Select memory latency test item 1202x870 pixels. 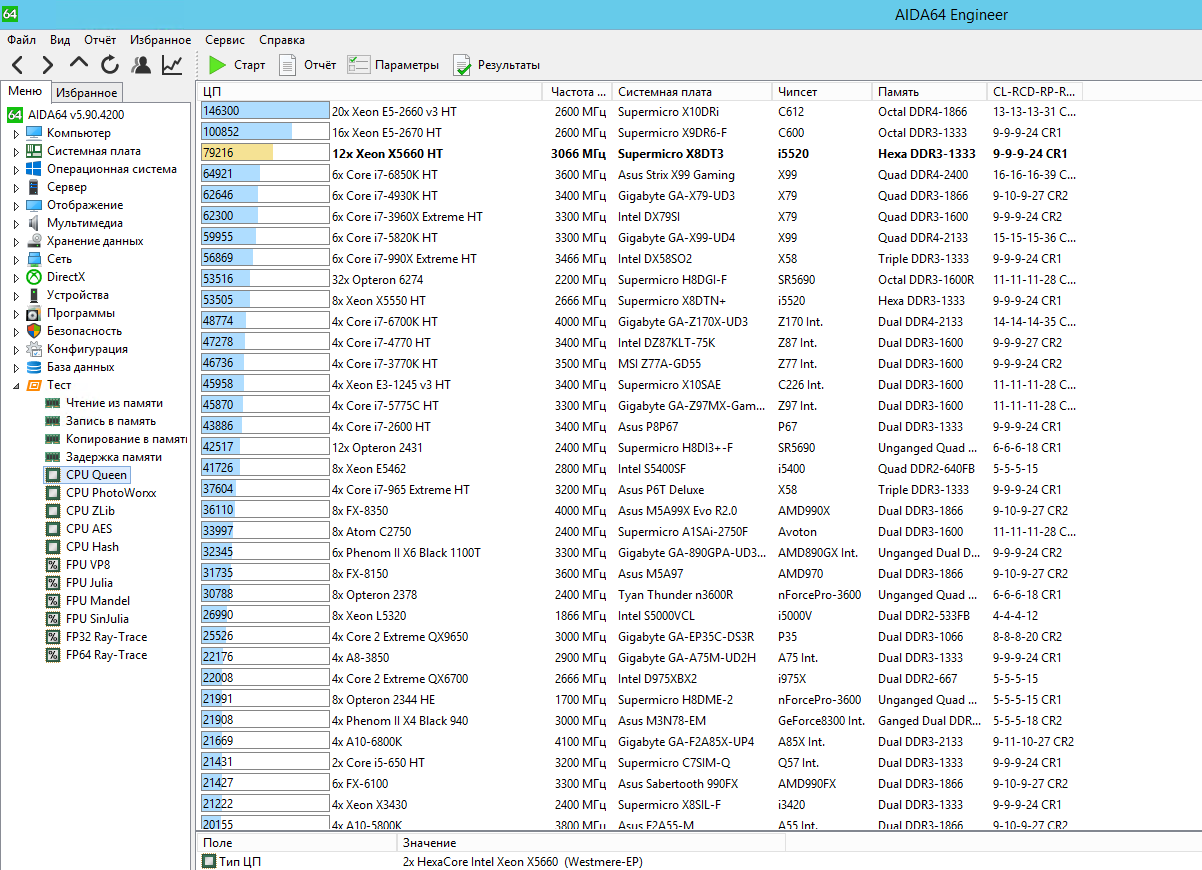click(113, 457)
